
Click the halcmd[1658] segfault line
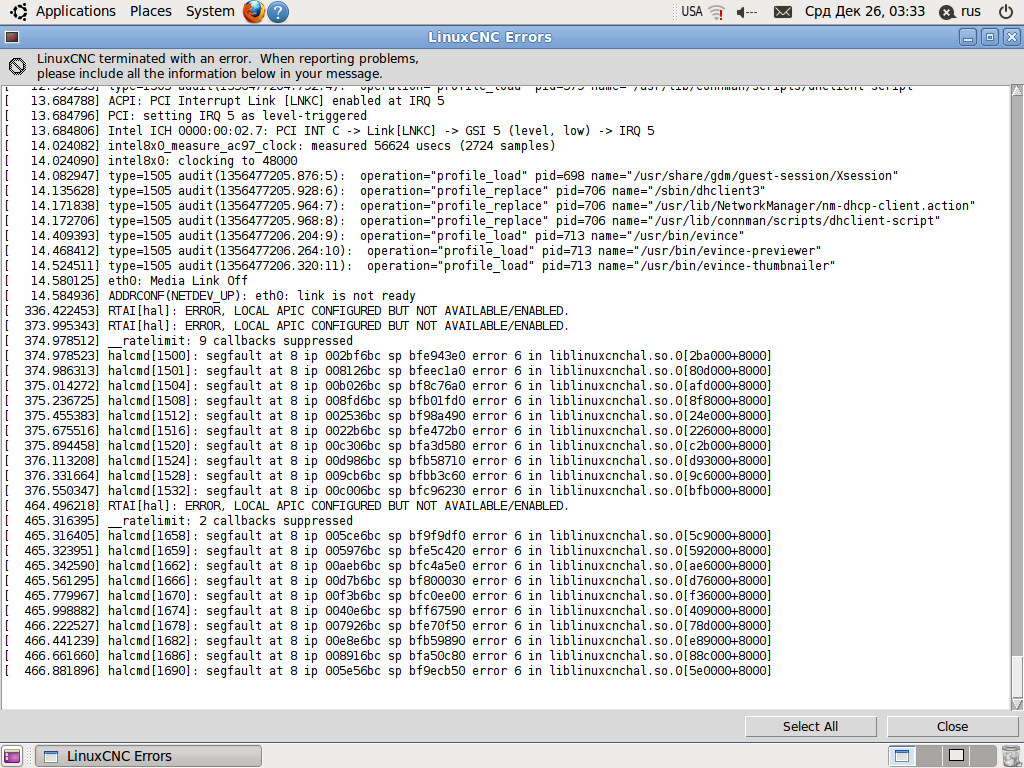coord(388,536)
